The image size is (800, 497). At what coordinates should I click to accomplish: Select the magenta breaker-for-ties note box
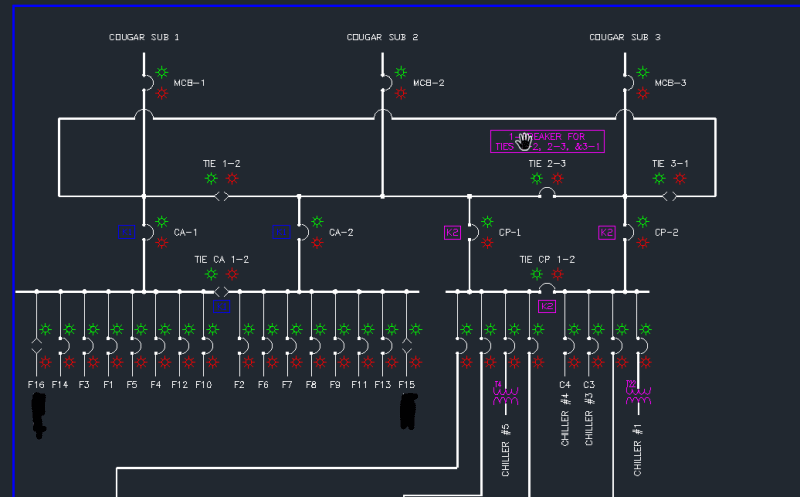point(547,141)
